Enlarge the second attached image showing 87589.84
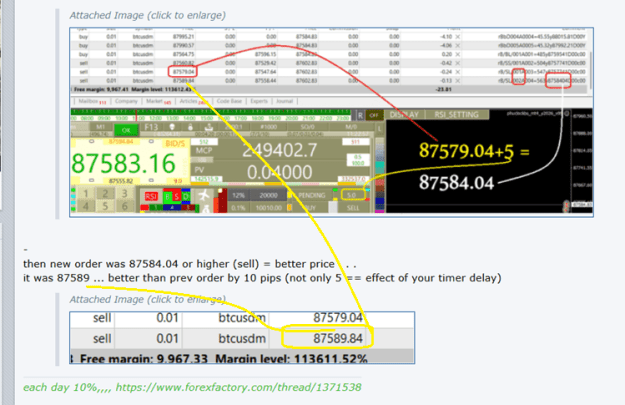Viewport: 625px width, 405px height. 242,338
